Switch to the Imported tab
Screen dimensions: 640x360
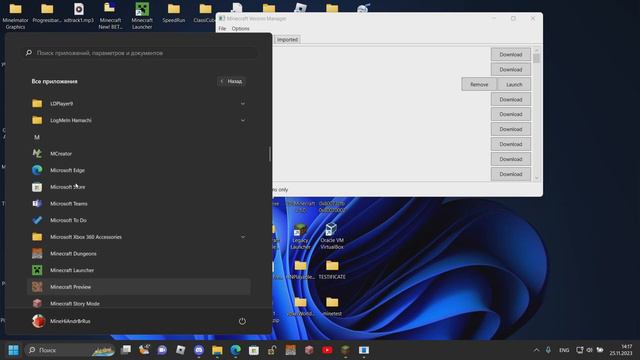coord(287,40)
